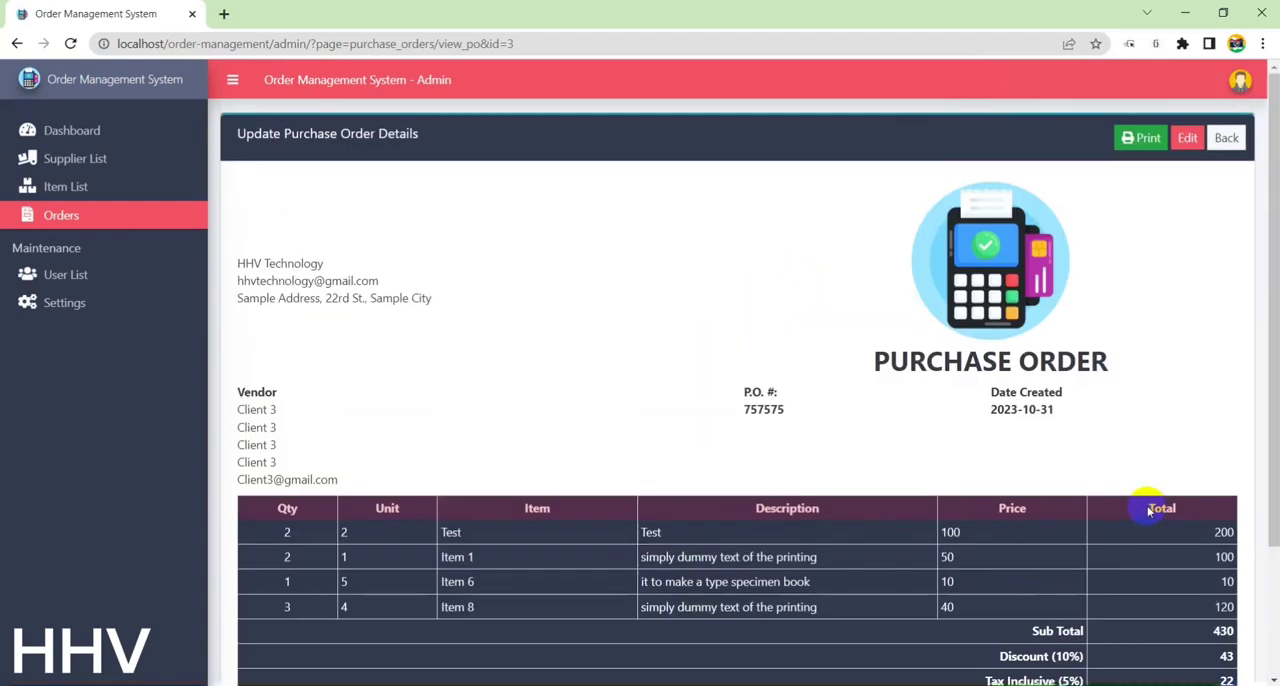Click the 'Unit' column header
Viewport: 1280px width, 686px height.
coord(387,508)
